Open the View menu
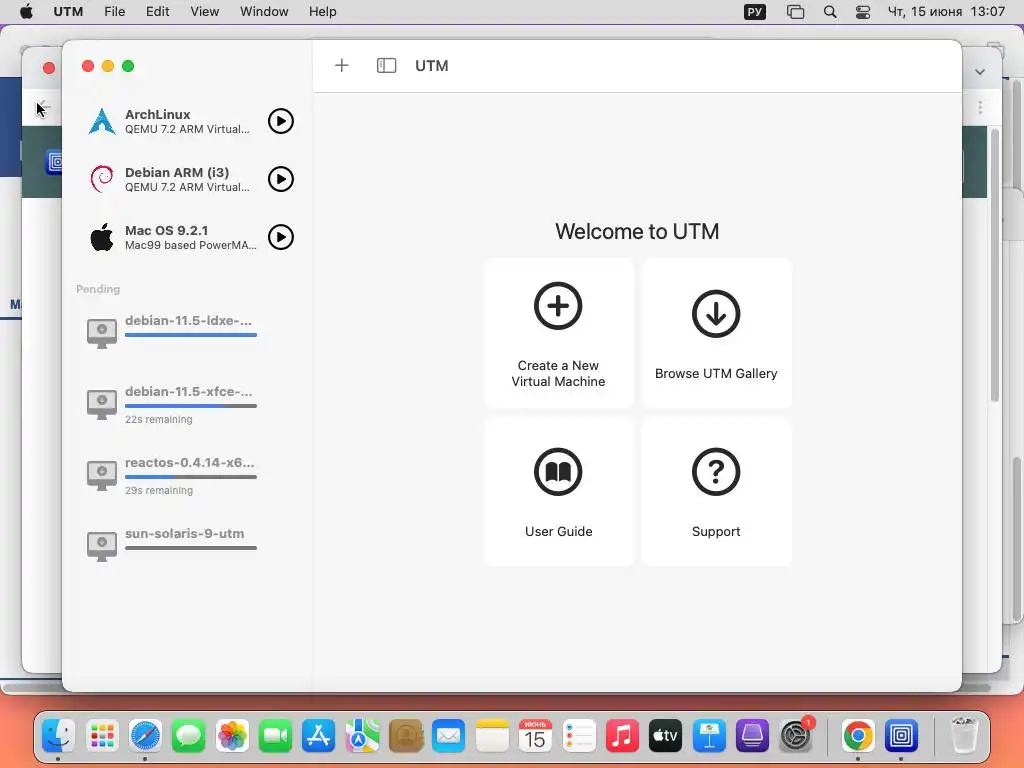 tap(204, 12)
